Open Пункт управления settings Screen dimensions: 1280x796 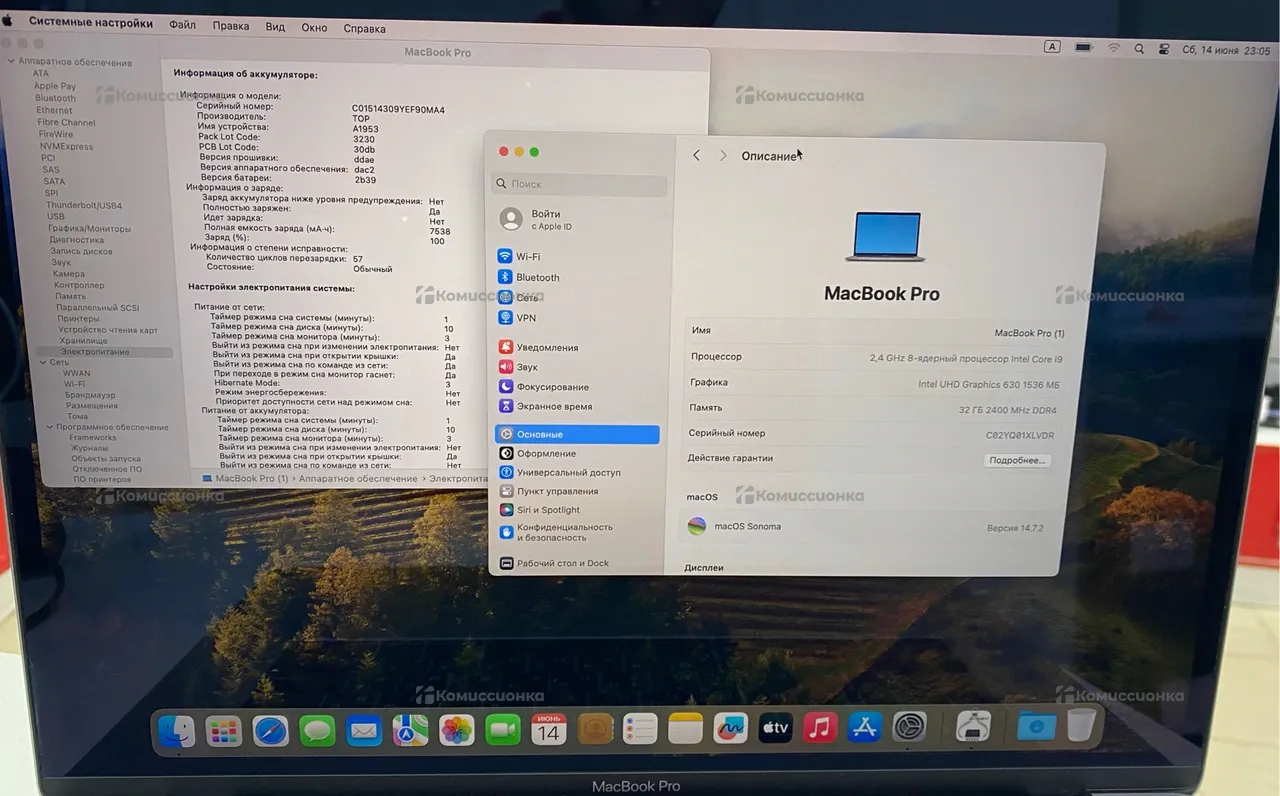click(556, 492)
